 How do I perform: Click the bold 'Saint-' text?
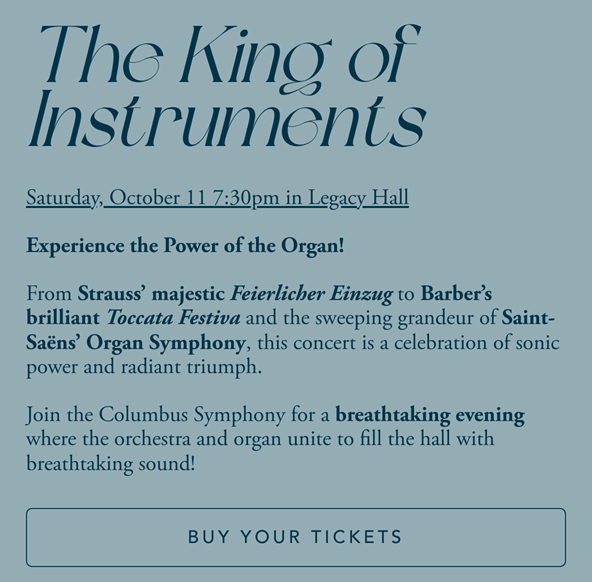[528, 318]
